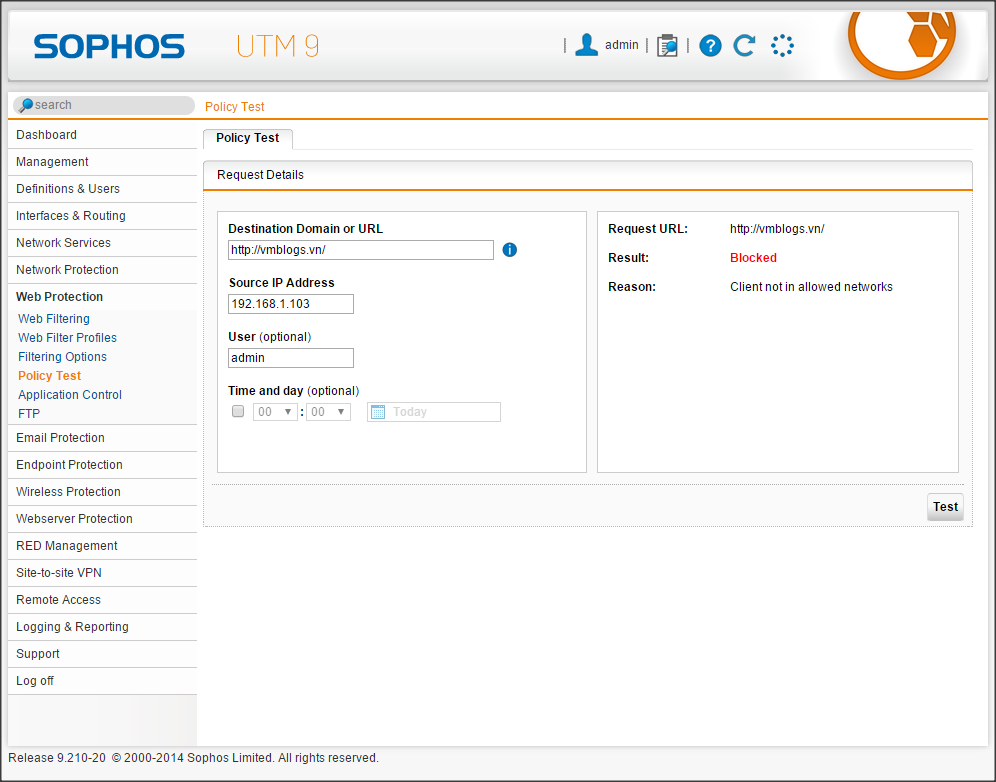996x782 pixels.
Task: Expand the hour dropdown
Action: click(275, 412)
